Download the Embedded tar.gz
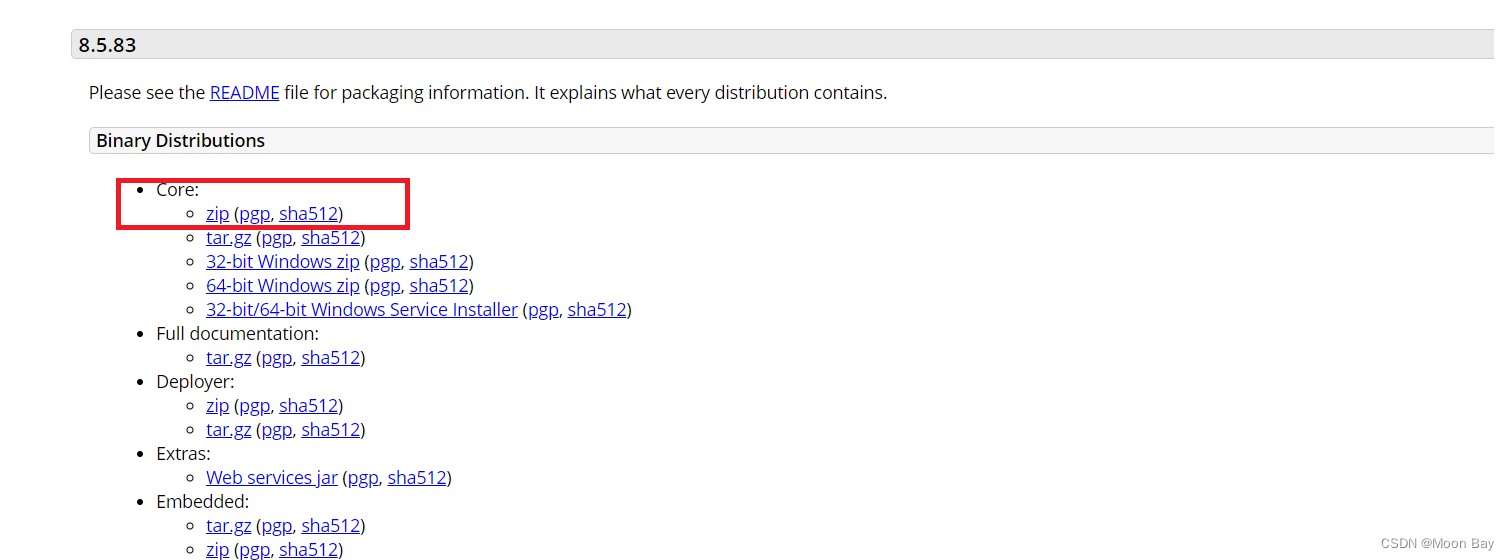Screen dimensions: 1509x560 (x=228, y=526)
